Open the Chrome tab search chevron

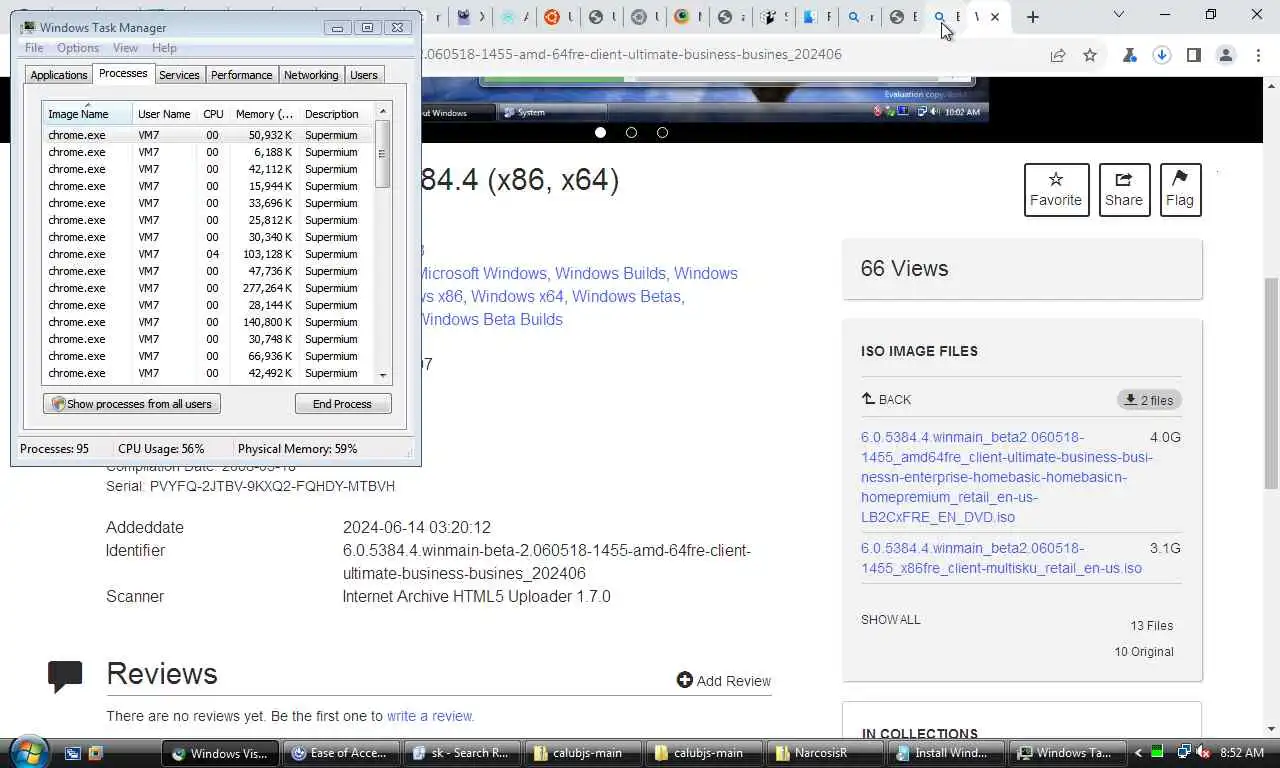click(x=1118, y=15)
